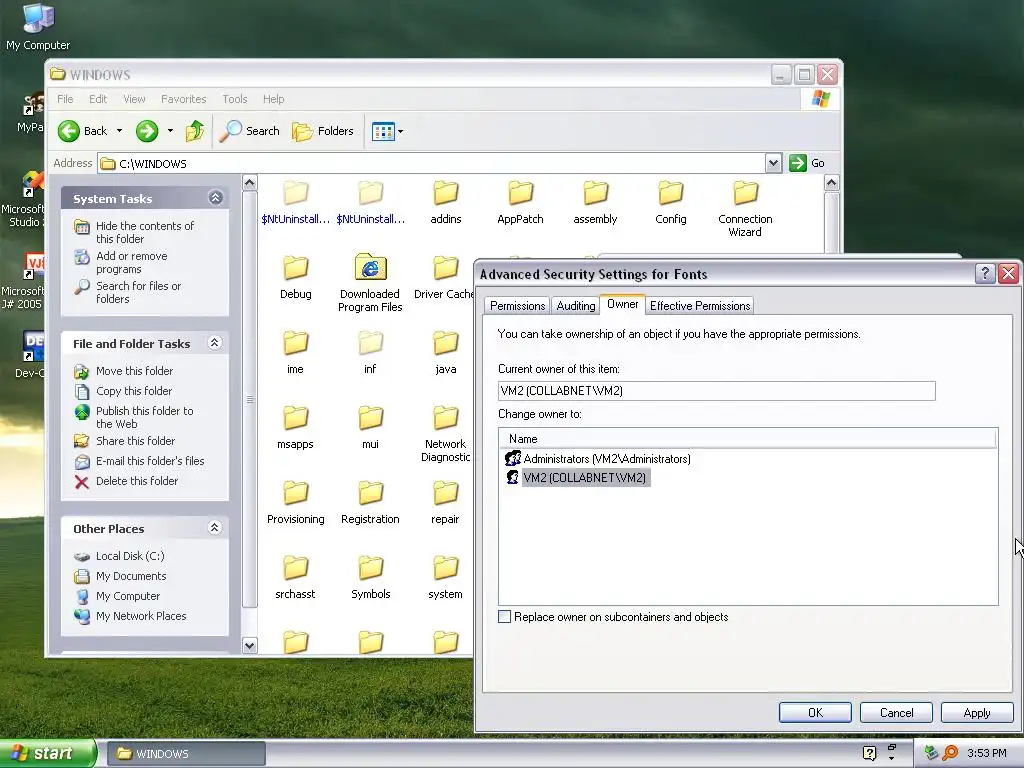Screen dimensions: 1024x768
Task: Switch to Effective Permissions tab
Action: [x=699, y=306]
